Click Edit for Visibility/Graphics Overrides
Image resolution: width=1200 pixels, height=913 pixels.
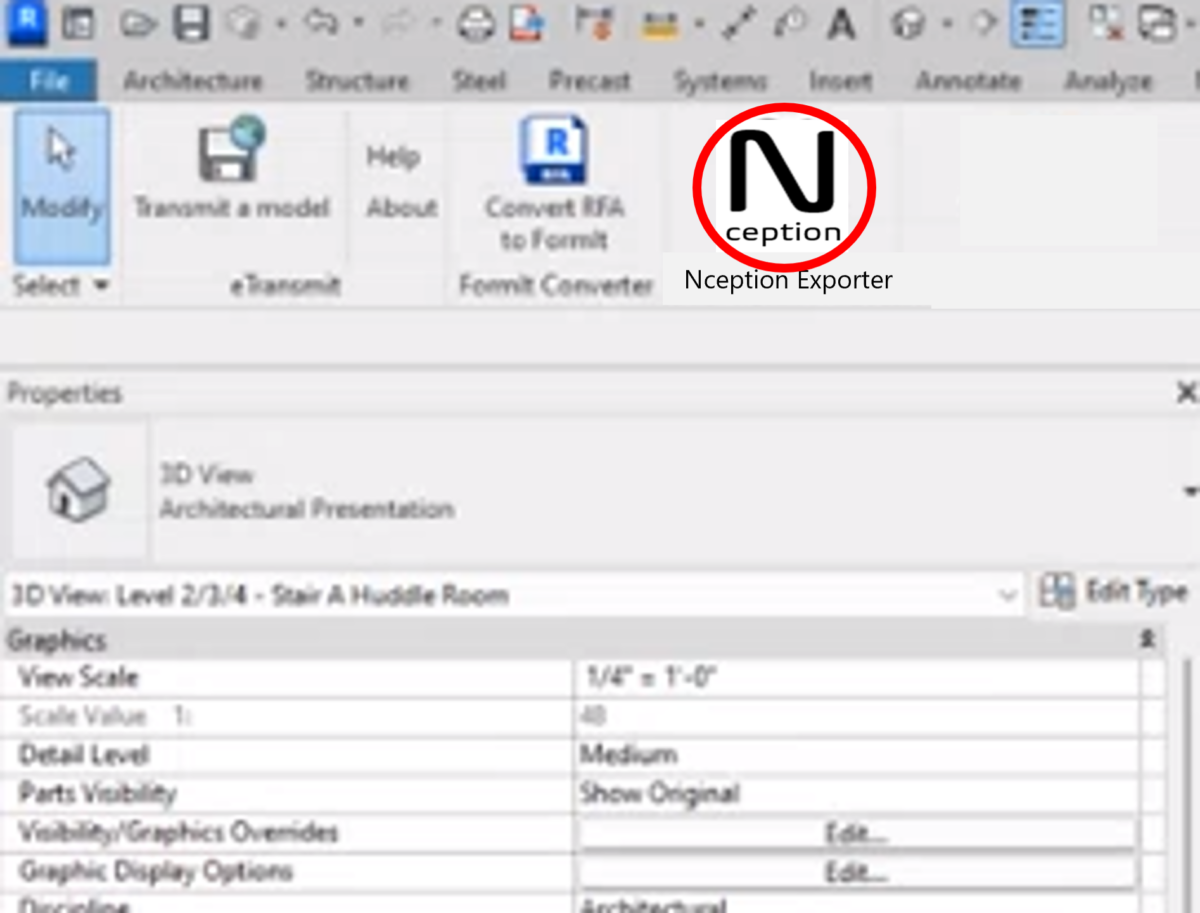coord(856,833)
